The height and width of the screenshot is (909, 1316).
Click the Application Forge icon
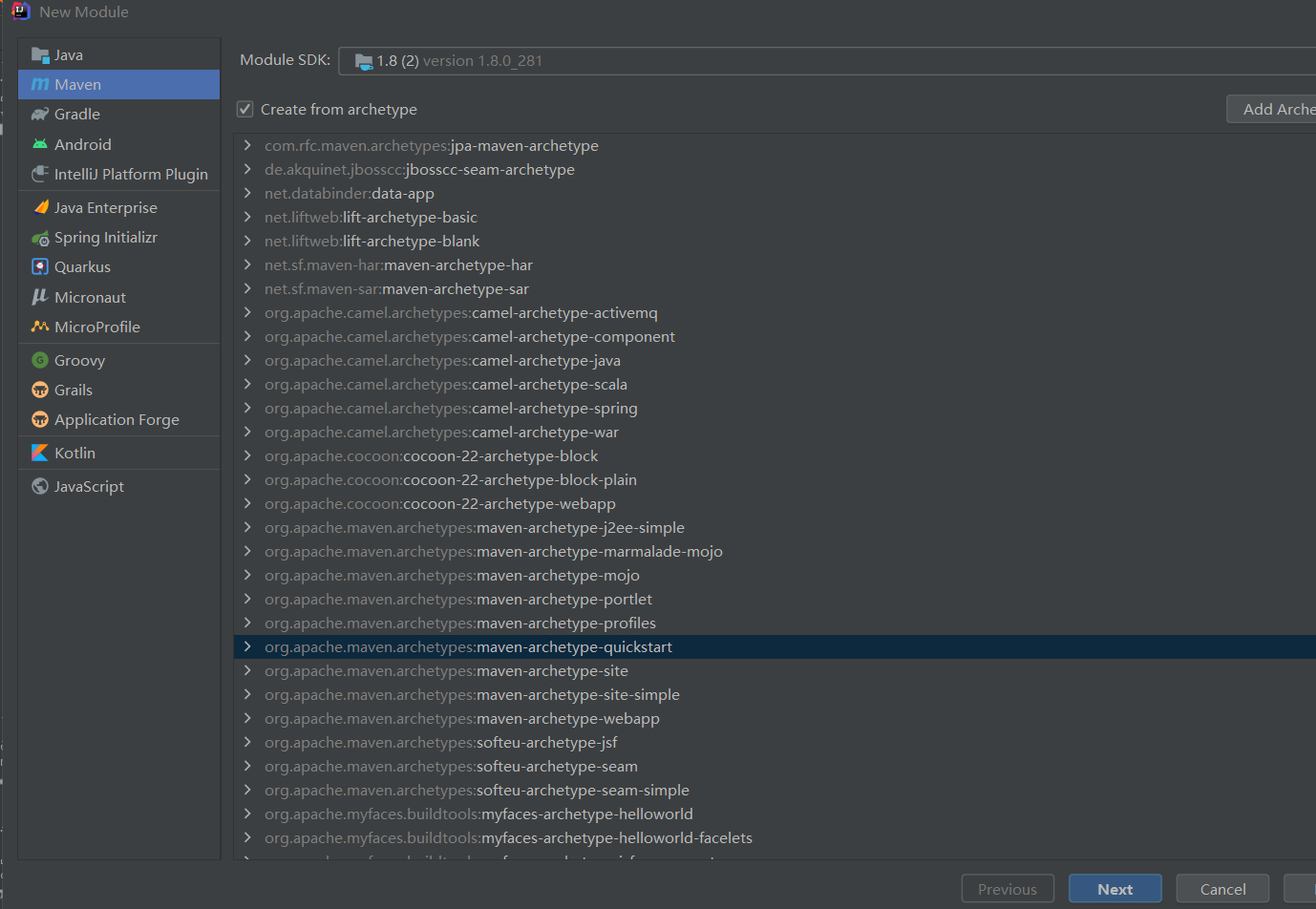(x=40, y=419)
